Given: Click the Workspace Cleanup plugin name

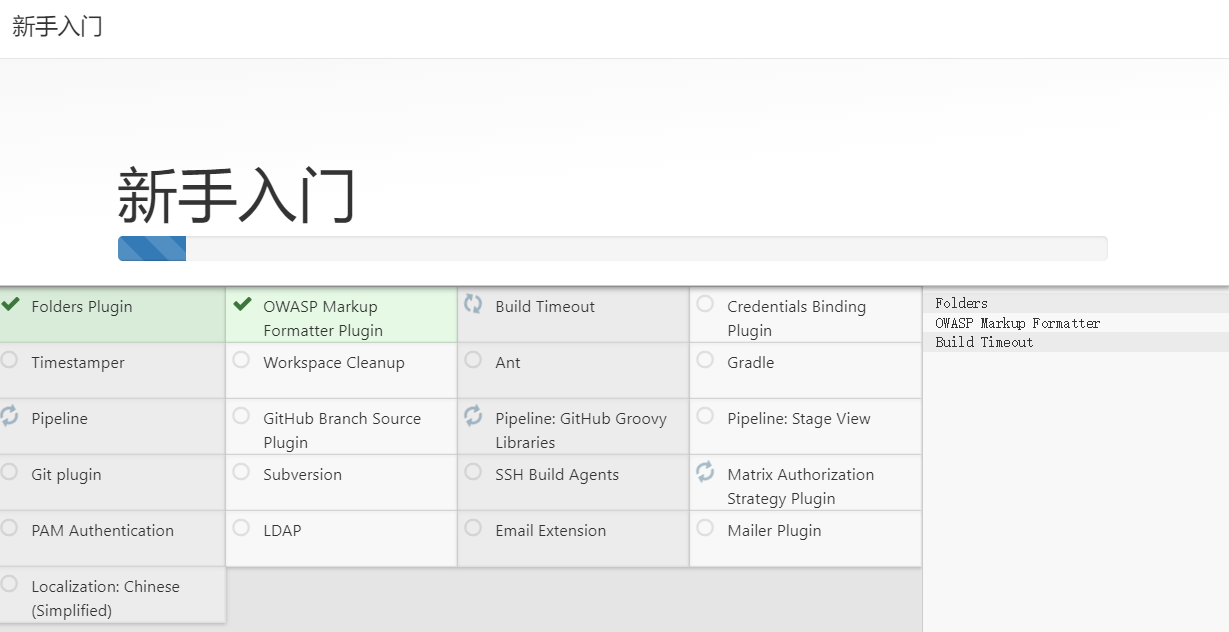Looking at the screenshot, I should (x=334, y=363).
